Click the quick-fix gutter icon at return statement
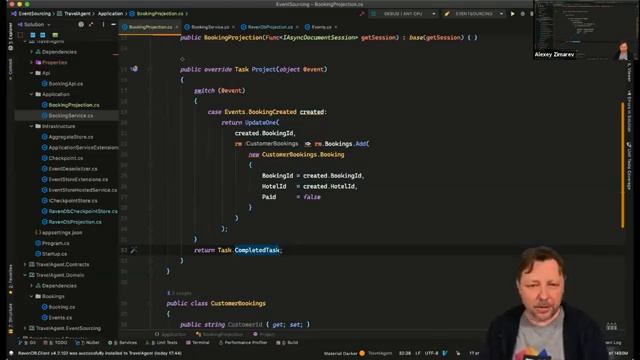The image size is (640, 360). (x=133, y=250)
